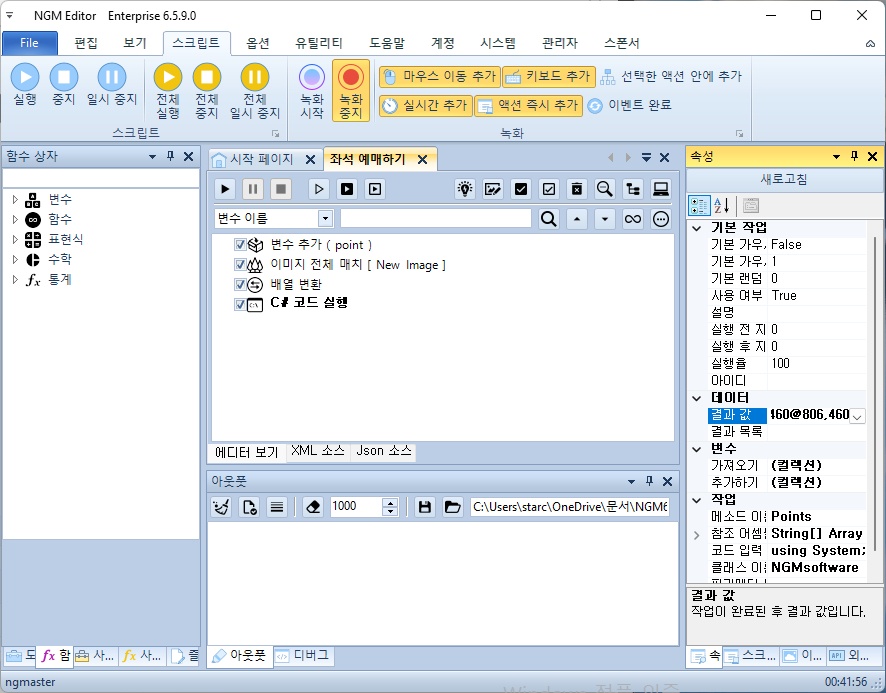Click the editor play button
The width and height of the screenshot is (886, 693).
(225, 189)
